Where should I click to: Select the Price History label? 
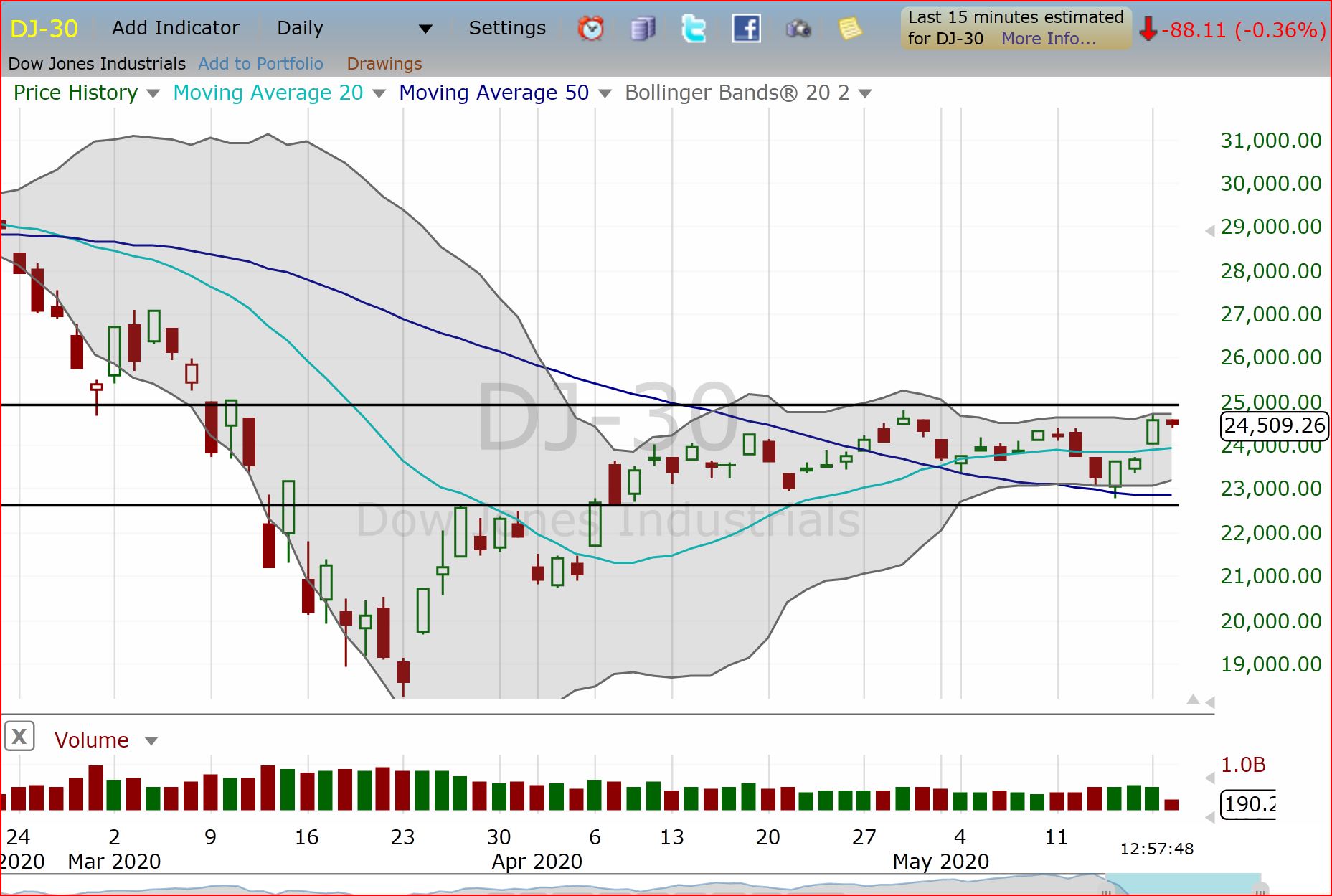(75, 93)
